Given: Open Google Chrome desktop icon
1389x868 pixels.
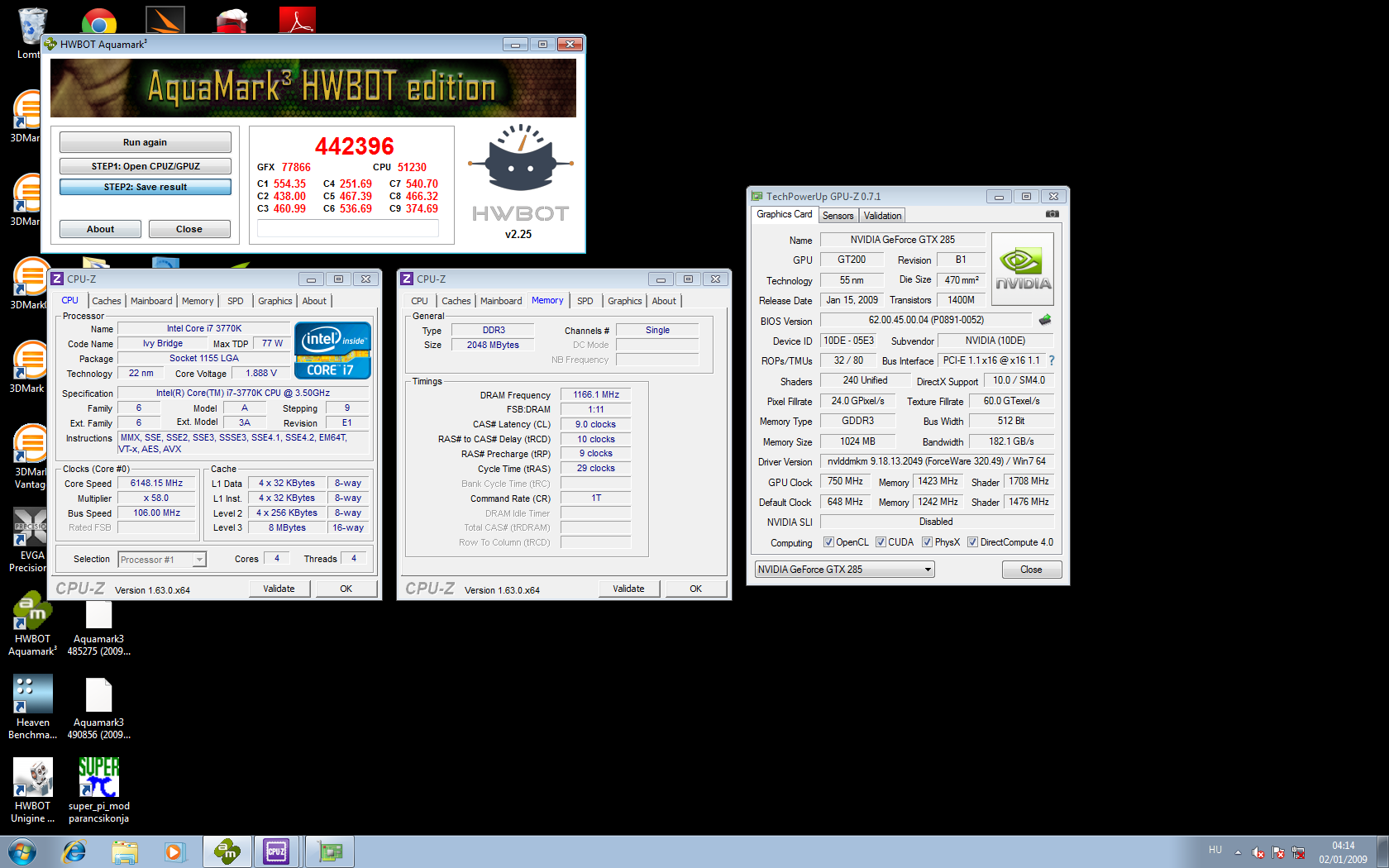Looking at the screenshot, I should [x=99, y=21].
